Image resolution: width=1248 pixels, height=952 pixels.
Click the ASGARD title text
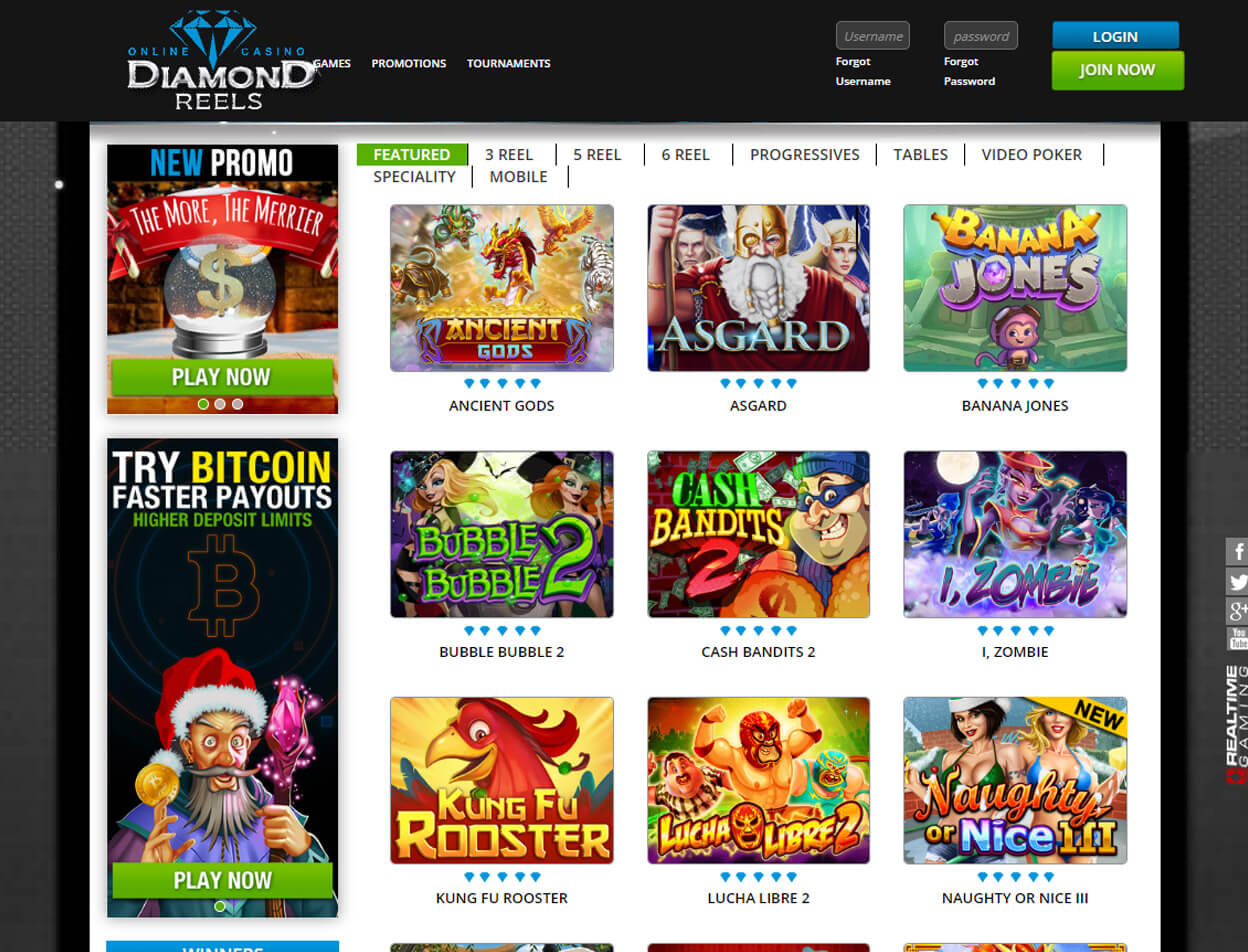pos(759,406)
